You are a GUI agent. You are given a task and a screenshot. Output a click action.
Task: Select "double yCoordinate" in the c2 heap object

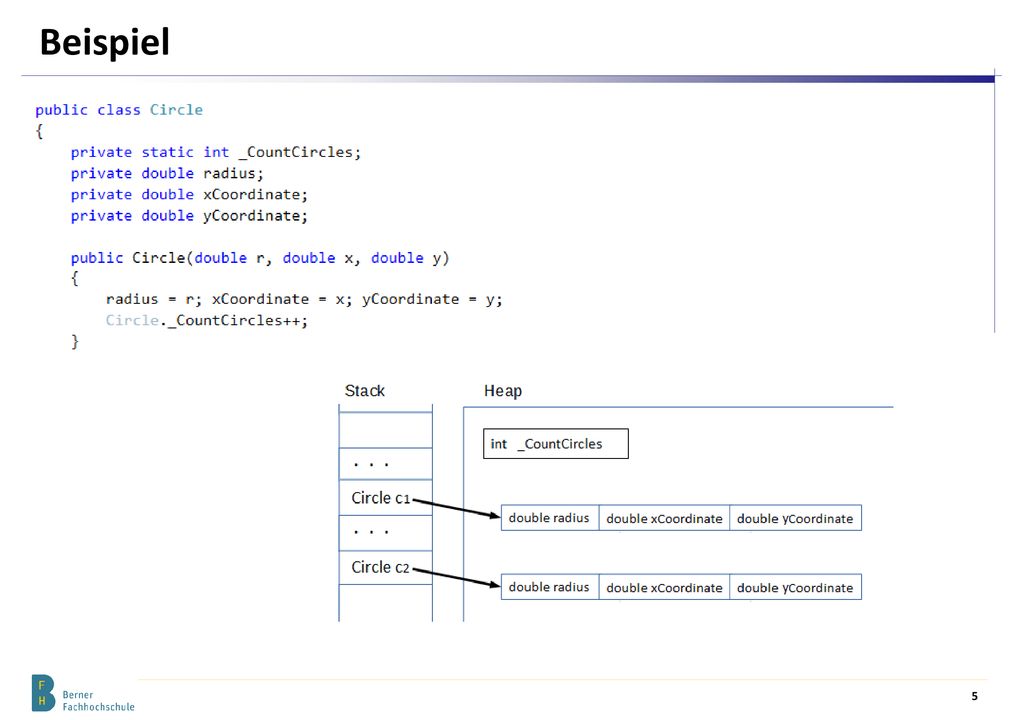(795, 587)
